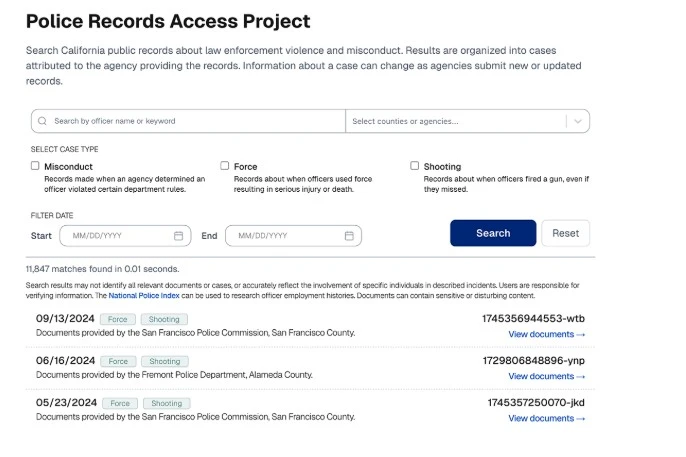Click the Force tag on the 06/16/2024 case
The height and width of the screenshot is (457, 686).
(x=118, y=361)
